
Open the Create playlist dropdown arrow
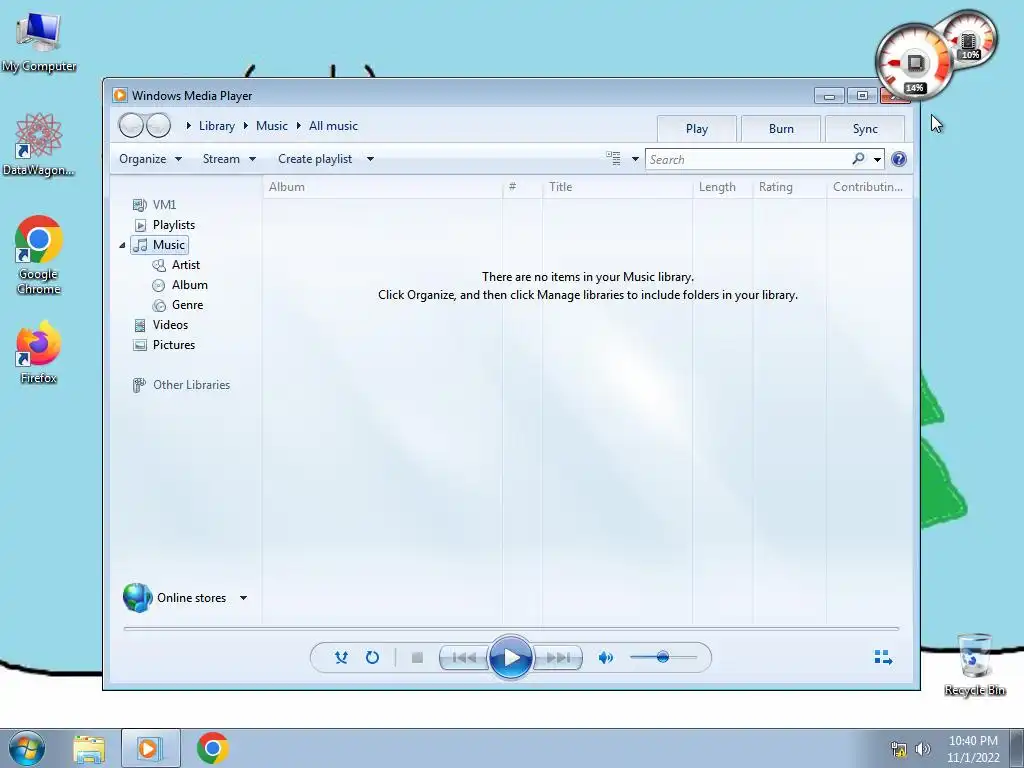click(370, 159)
